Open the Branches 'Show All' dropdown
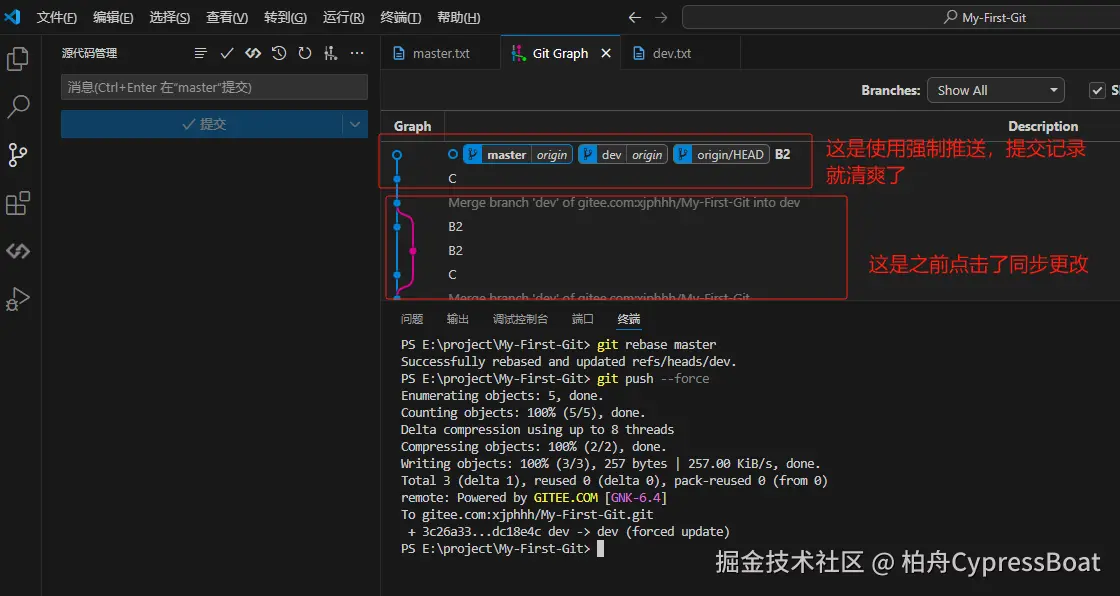1120x596 pixels. pos(996,90)
